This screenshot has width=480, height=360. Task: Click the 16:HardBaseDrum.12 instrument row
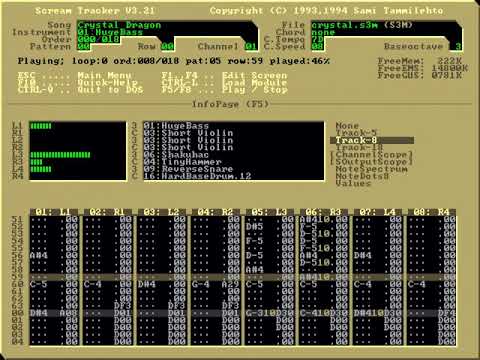point(234,176)
